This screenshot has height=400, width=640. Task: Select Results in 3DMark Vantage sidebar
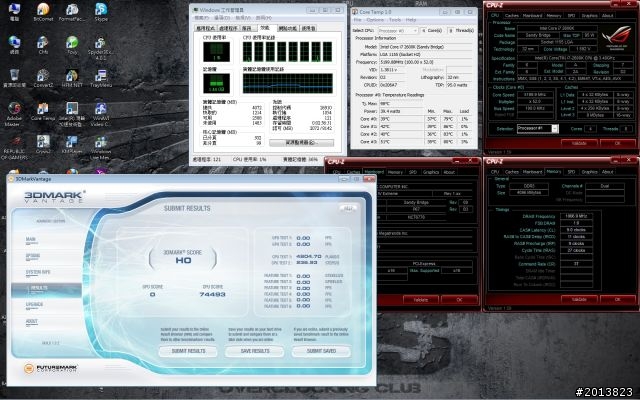pos(47,289)
